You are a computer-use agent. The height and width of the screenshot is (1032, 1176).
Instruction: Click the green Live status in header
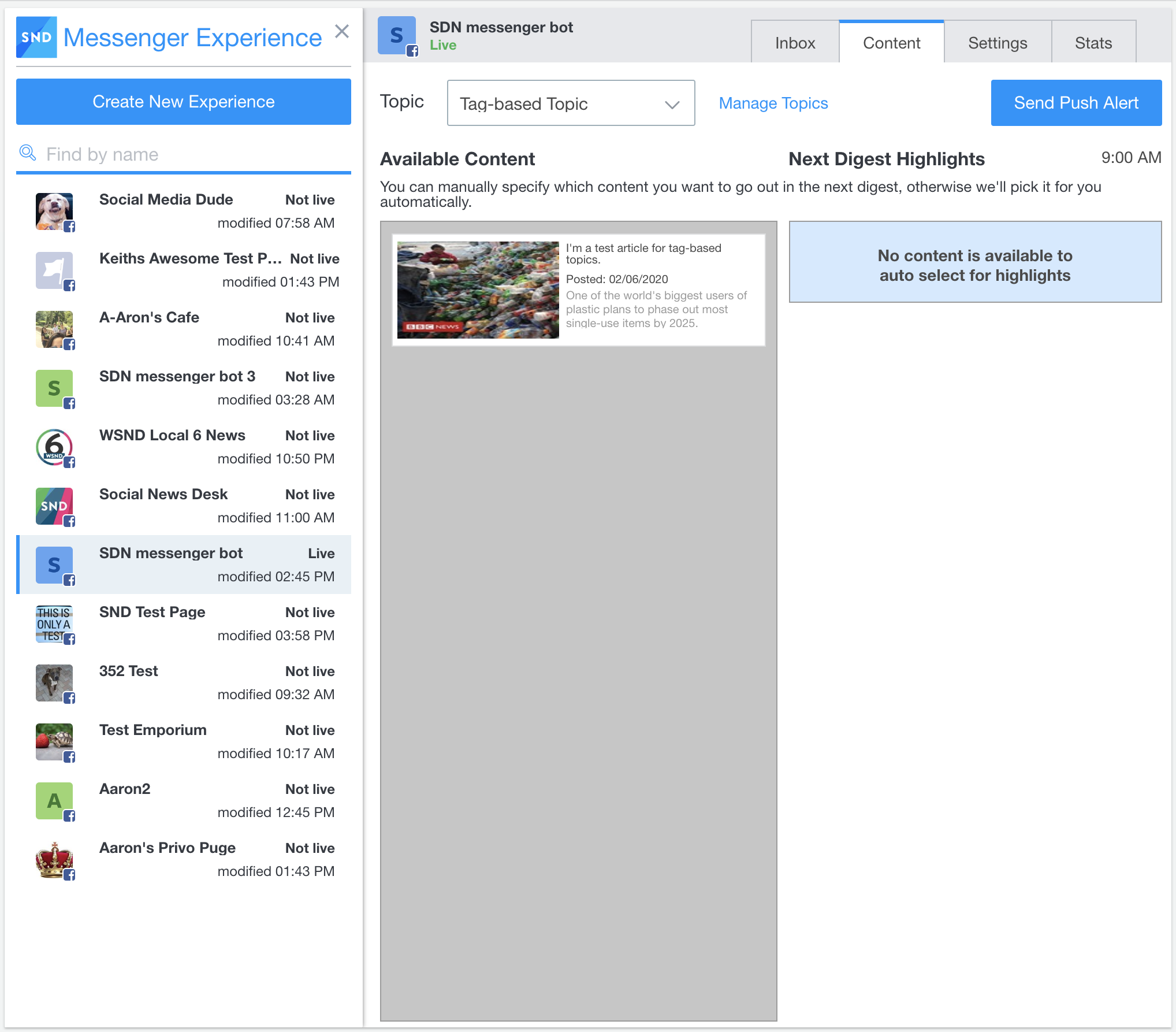coord(443,45)
